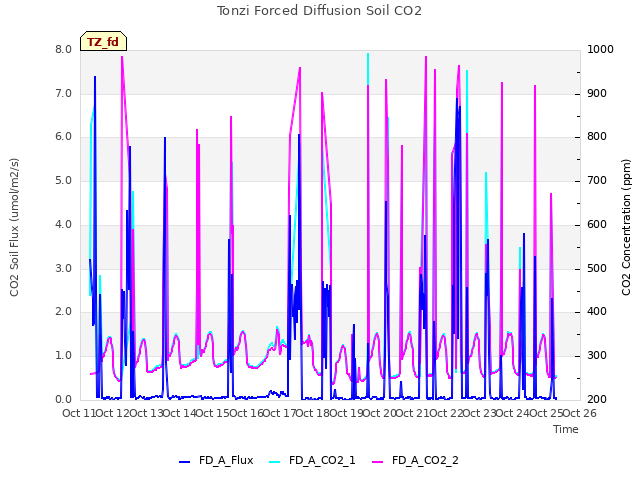The width and height of the screenshot is (640, 480).
Task: Toggle the FD_A_Flux legend entry
Action: click(x=216, y=460)
